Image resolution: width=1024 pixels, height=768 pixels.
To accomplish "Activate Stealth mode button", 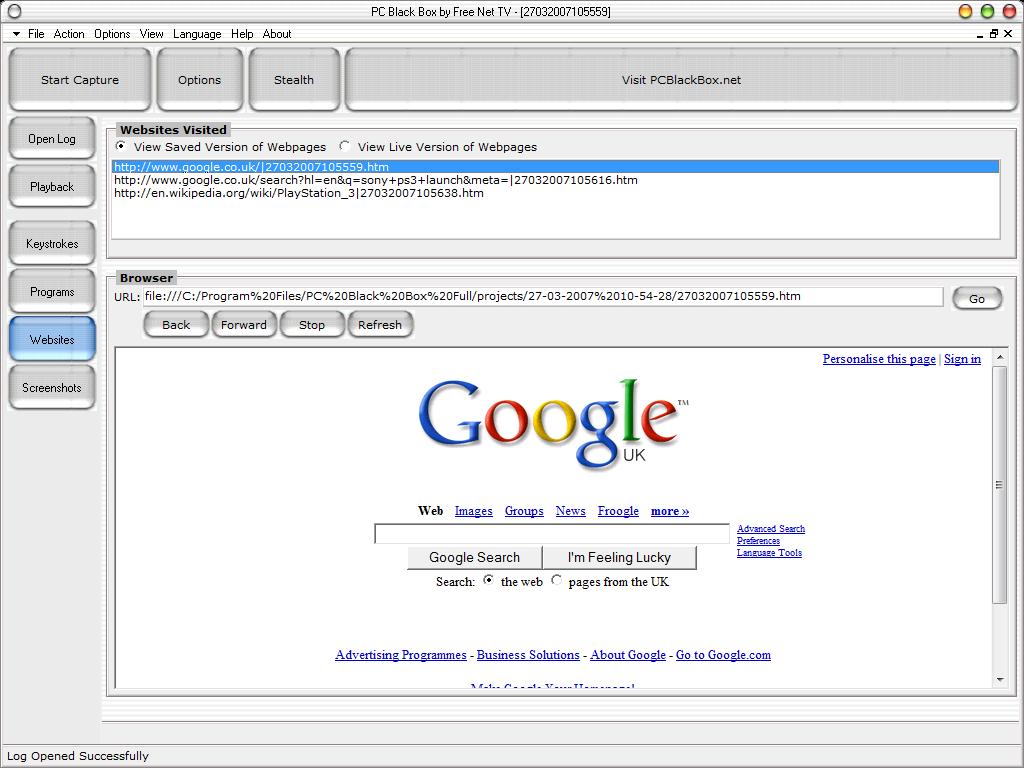I will coord(294,80).
